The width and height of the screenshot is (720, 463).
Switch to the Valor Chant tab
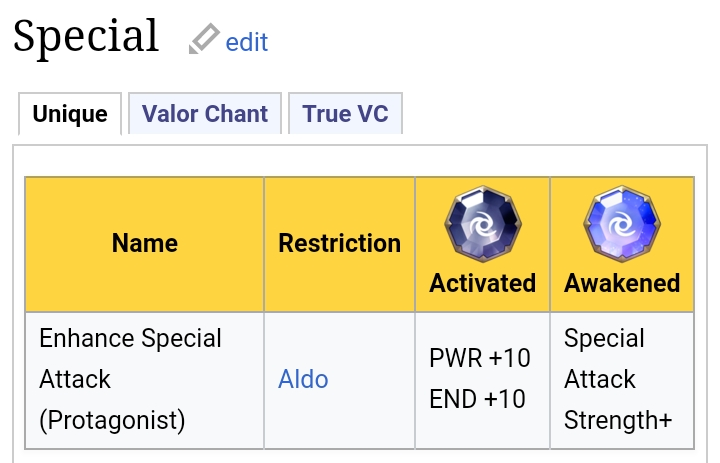coord(205,113)
